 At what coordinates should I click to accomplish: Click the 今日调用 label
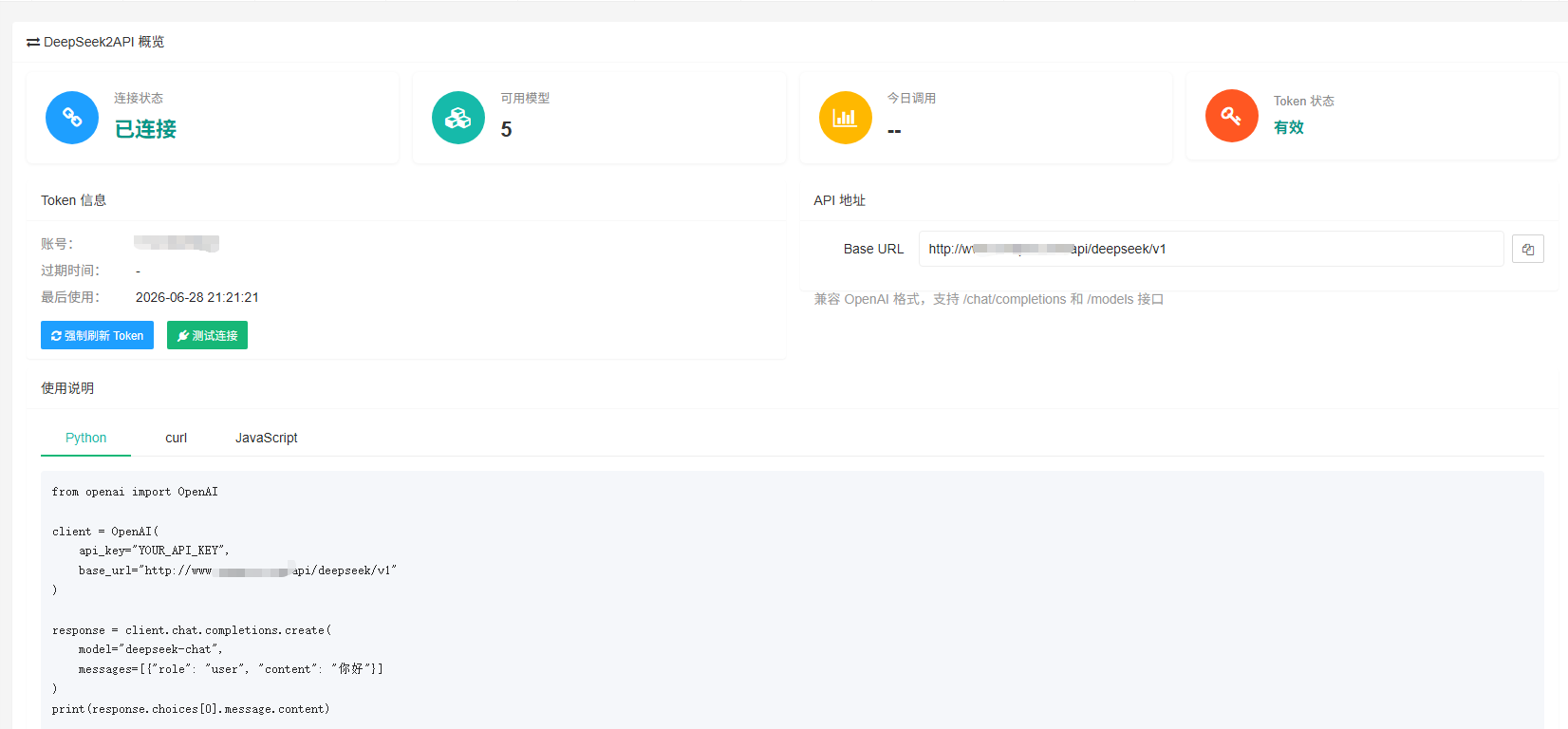[912, 98]
